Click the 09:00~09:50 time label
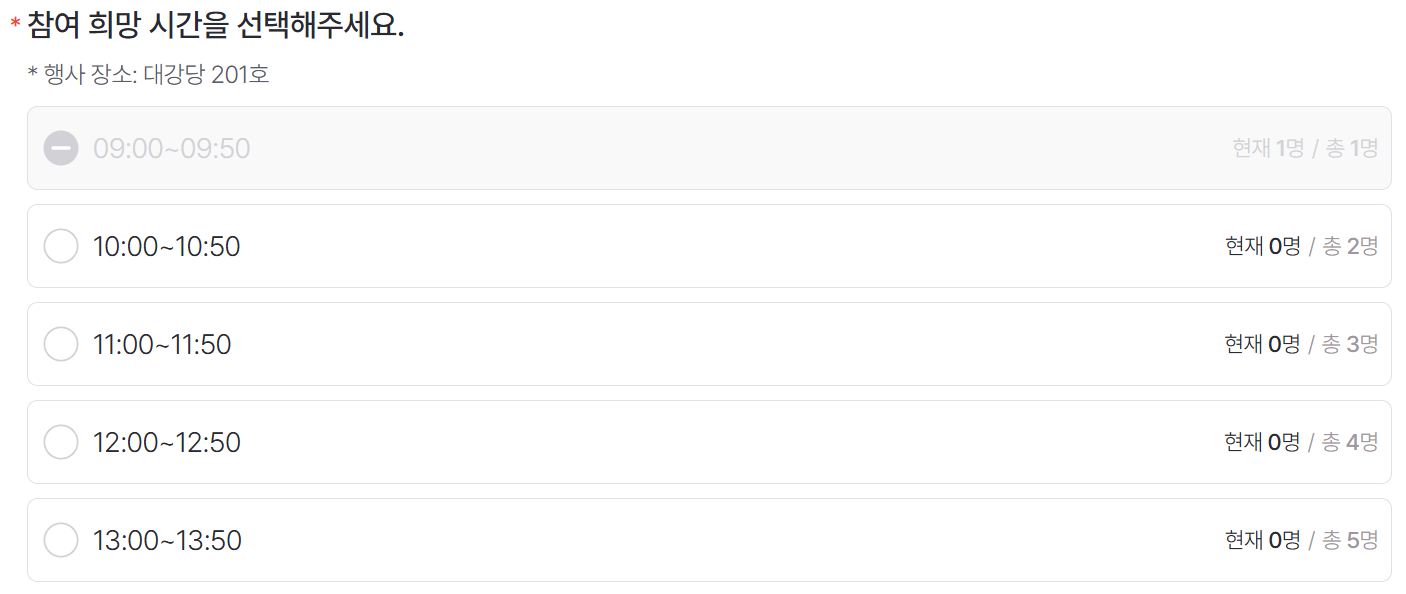This screenshot has height=594, width=1406. (171, 149)
